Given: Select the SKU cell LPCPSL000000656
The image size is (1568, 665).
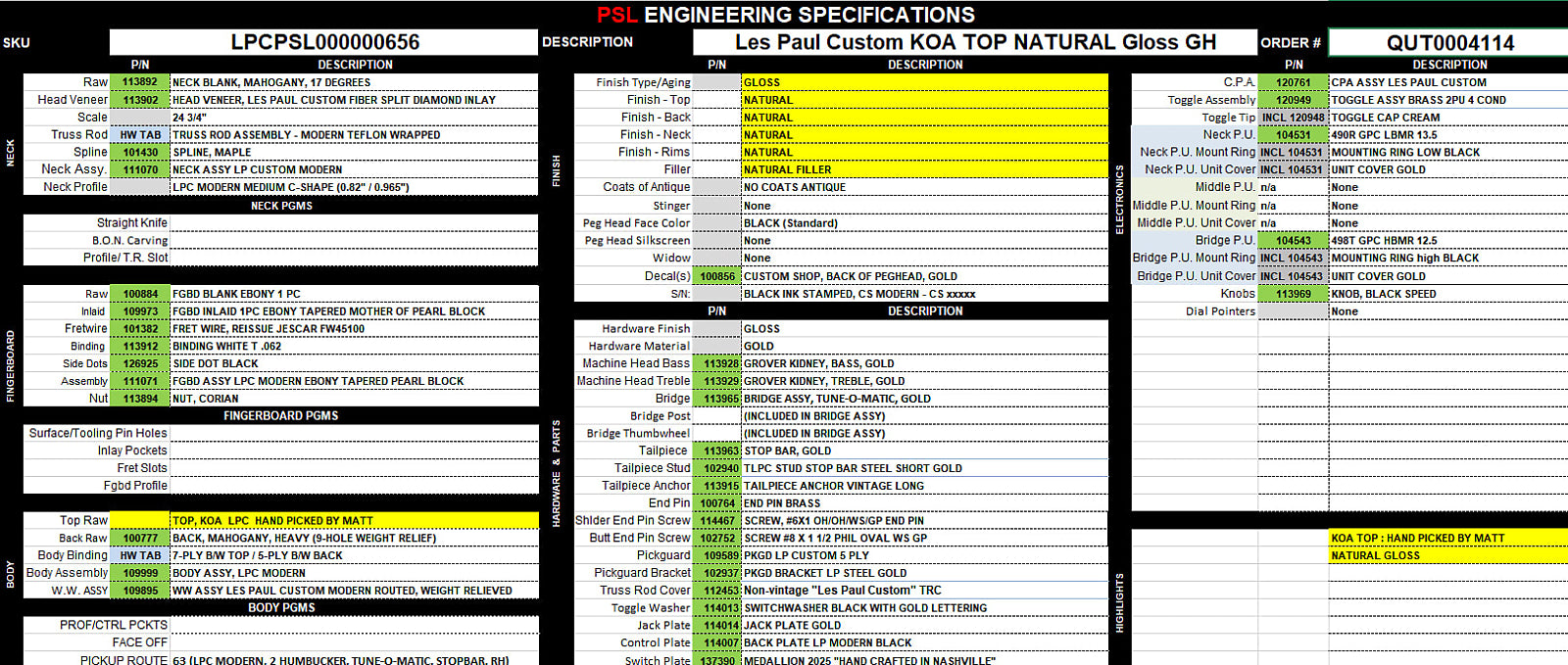Looking at the screenshot, I should (x=324, y=42).
